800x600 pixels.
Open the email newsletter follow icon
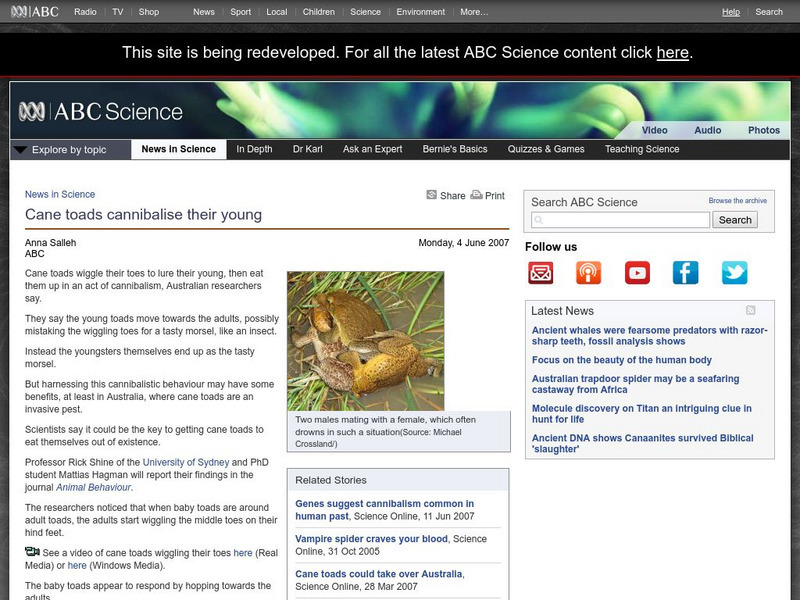[541, 273]
